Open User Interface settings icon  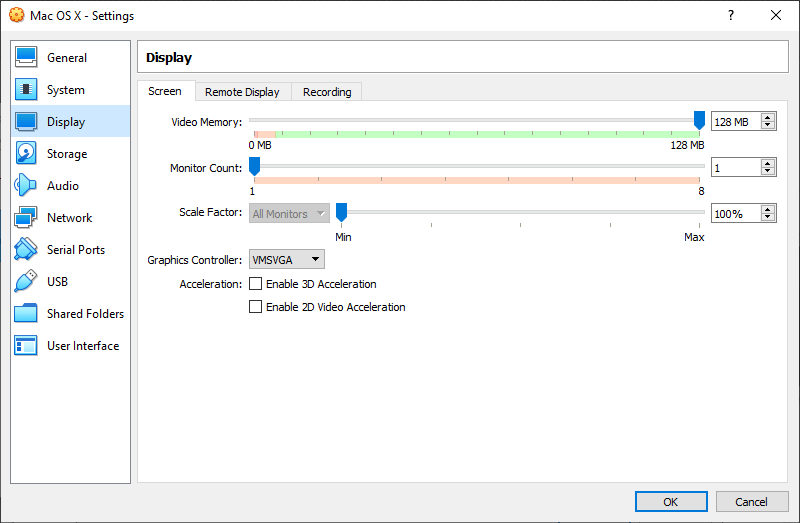click(27, 346)
